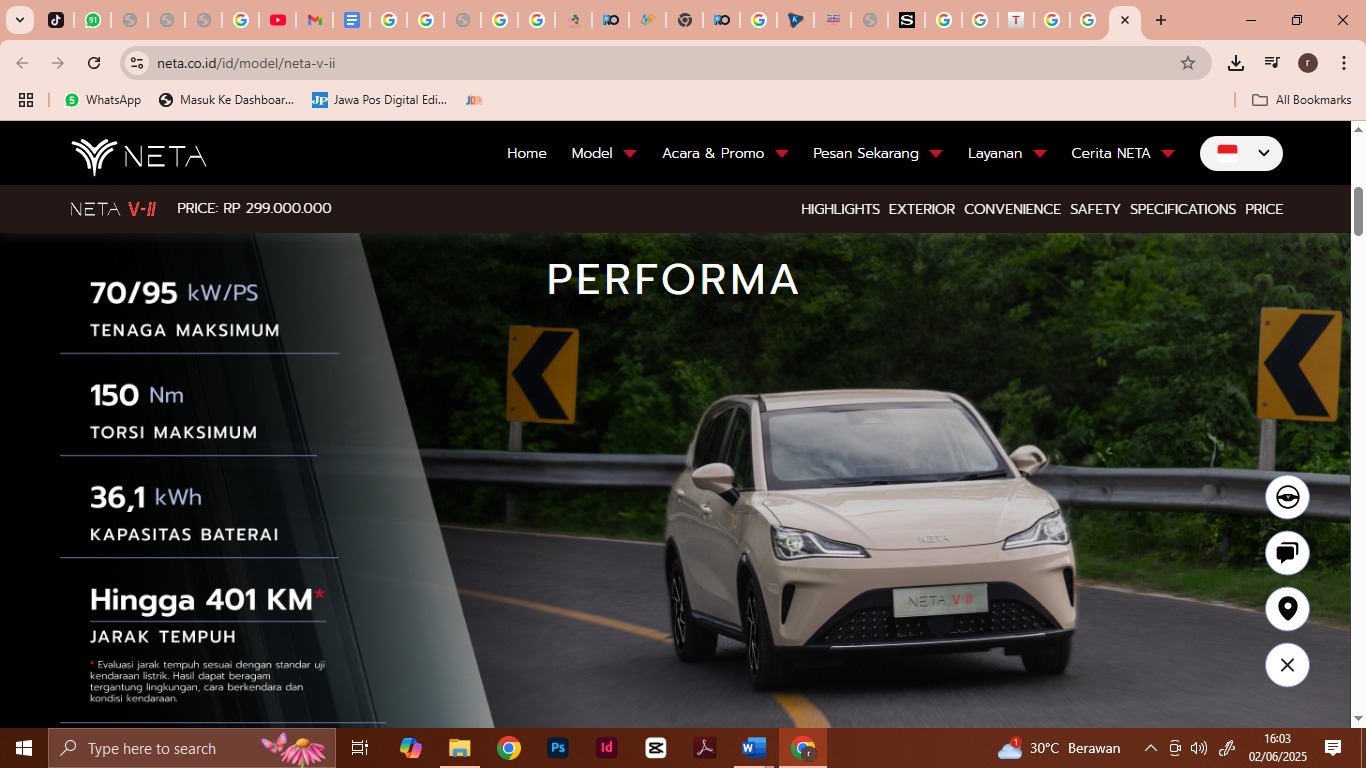Open the Chrome profile avatar

1308,63
